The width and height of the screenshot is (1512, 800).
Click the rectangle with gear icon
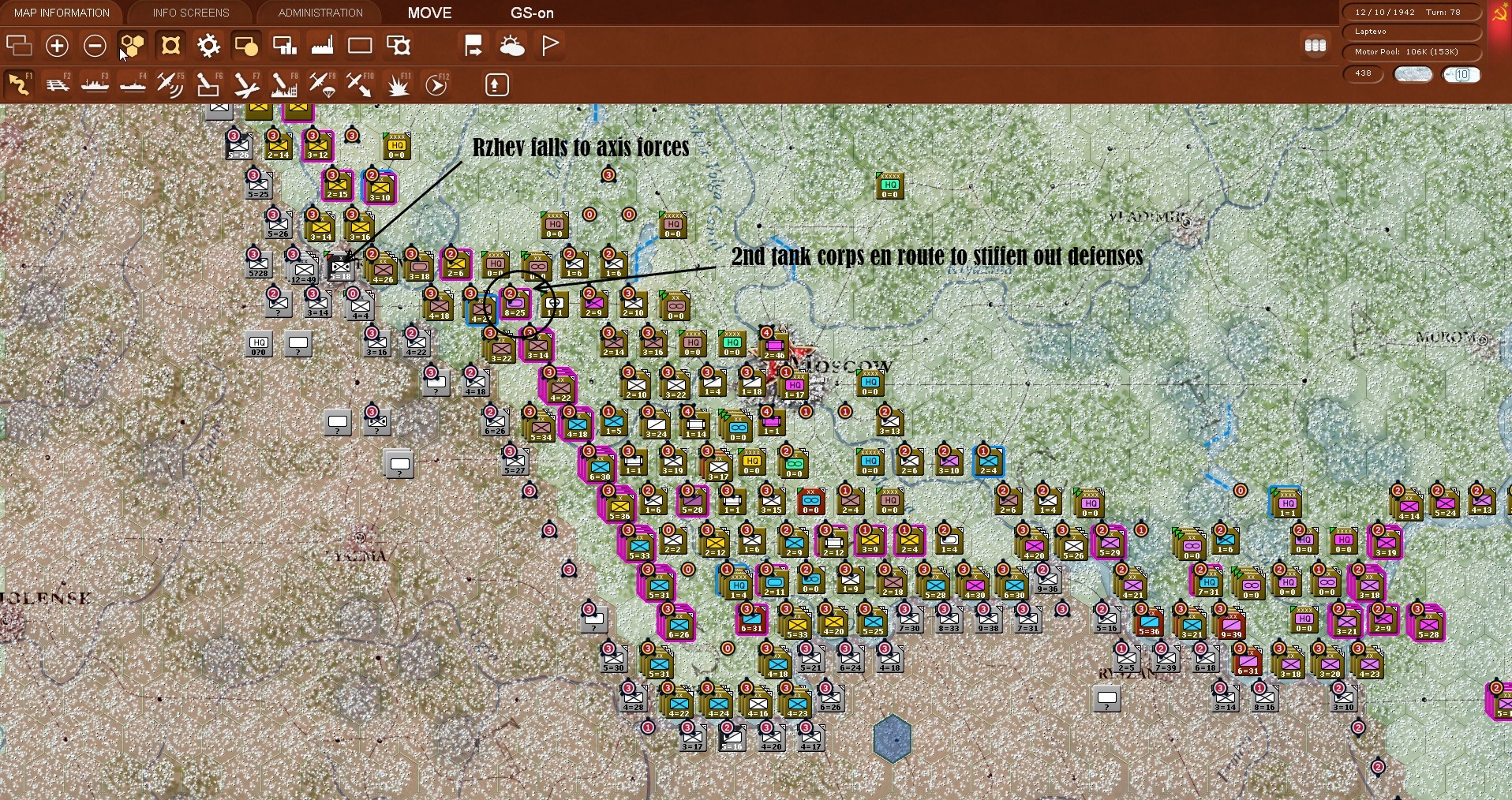tap(399, 46)
